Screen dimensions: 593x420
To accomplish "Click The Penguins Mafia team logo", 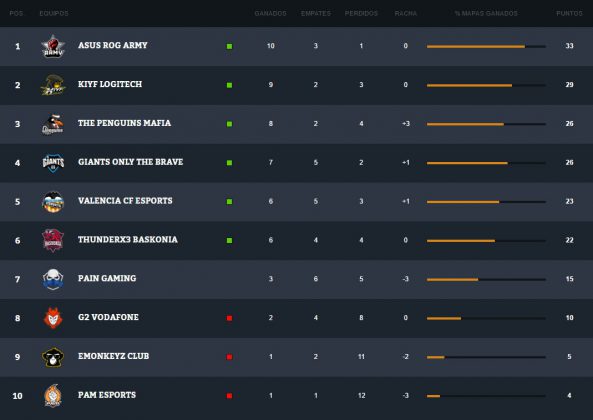I will pos(53,124).
